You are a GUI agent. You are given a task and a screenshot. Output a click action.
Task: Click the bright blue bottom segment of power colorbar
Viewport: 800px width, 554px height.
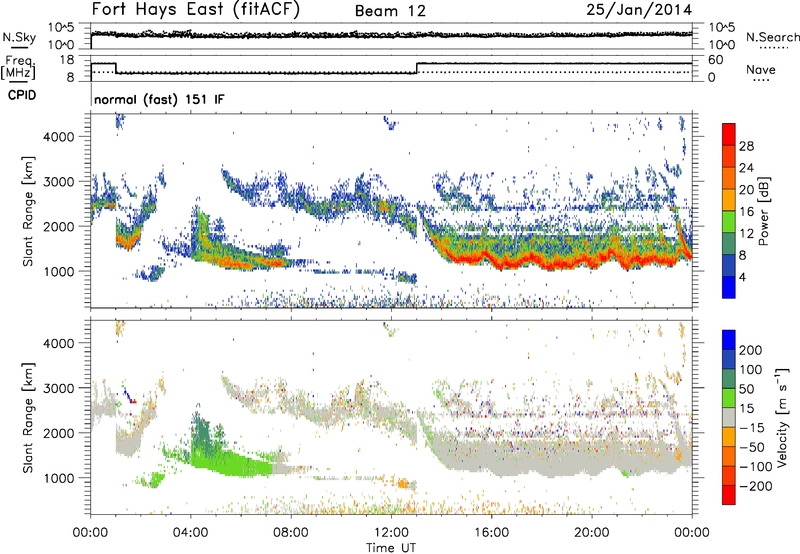[x=729, y=287]
